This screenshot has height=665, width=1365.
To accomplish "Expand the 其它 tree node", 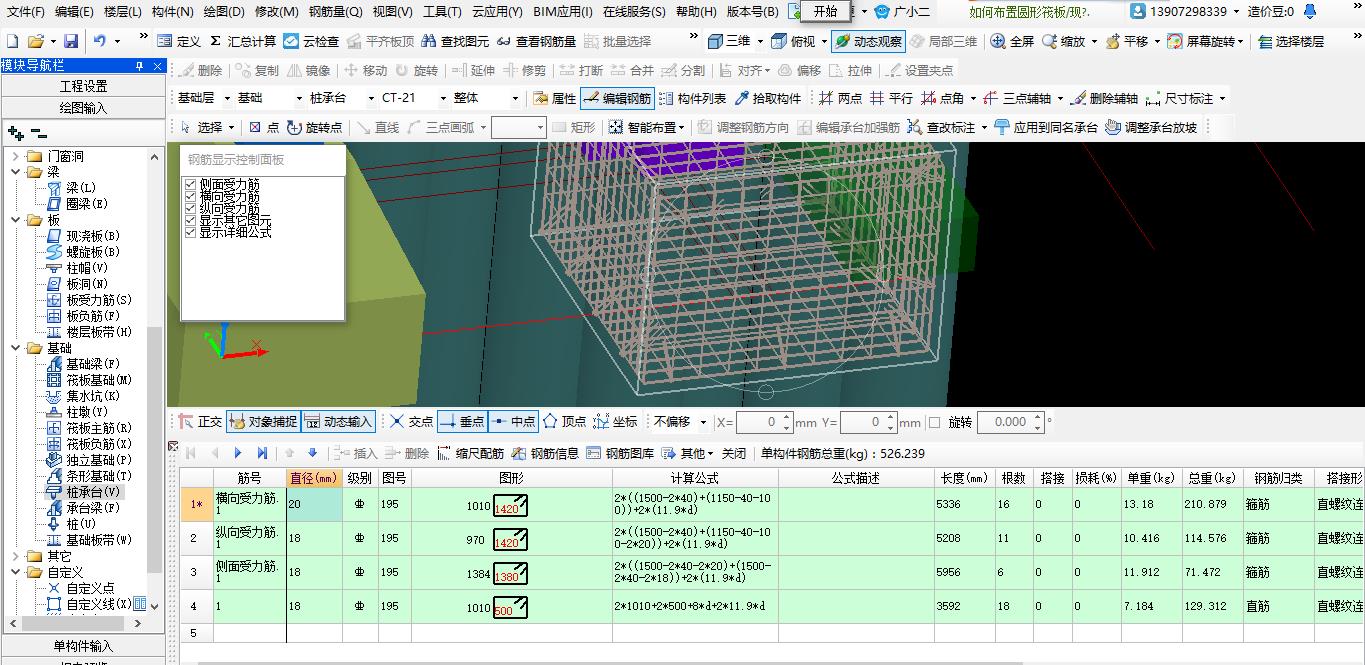I will (16, 556).
